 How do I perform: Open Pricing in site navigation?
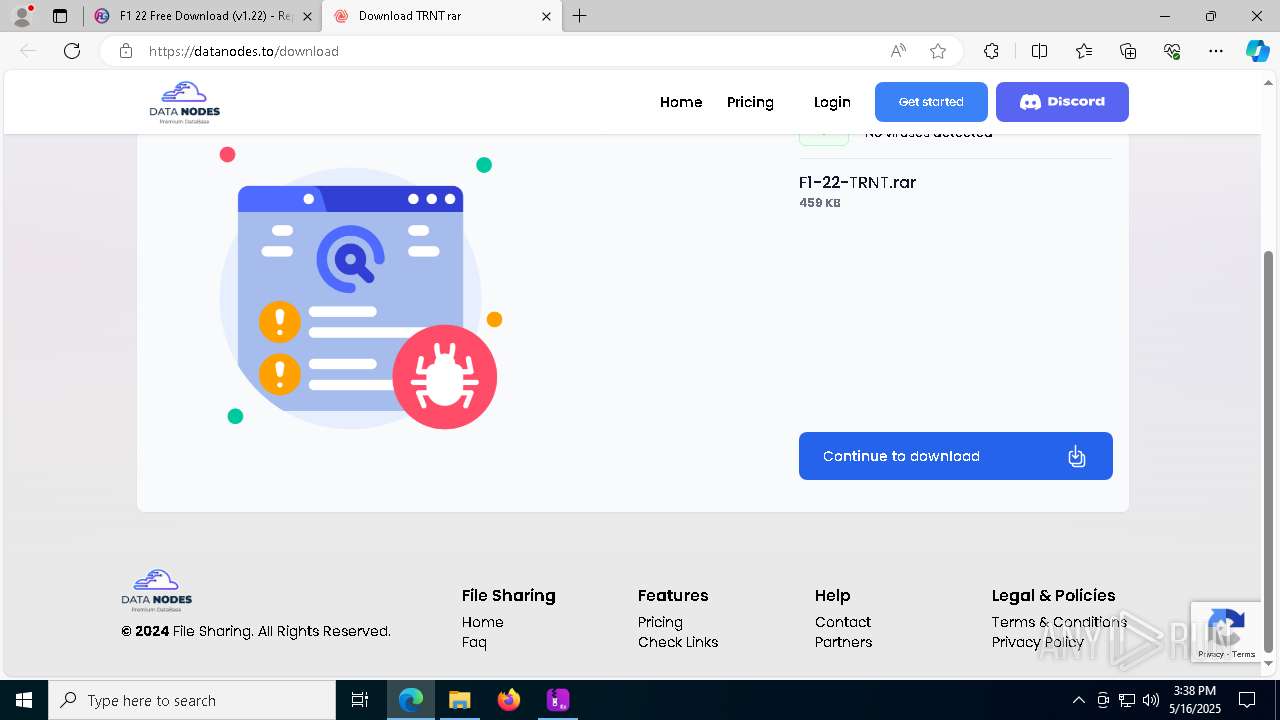click(x=750, y=102)
